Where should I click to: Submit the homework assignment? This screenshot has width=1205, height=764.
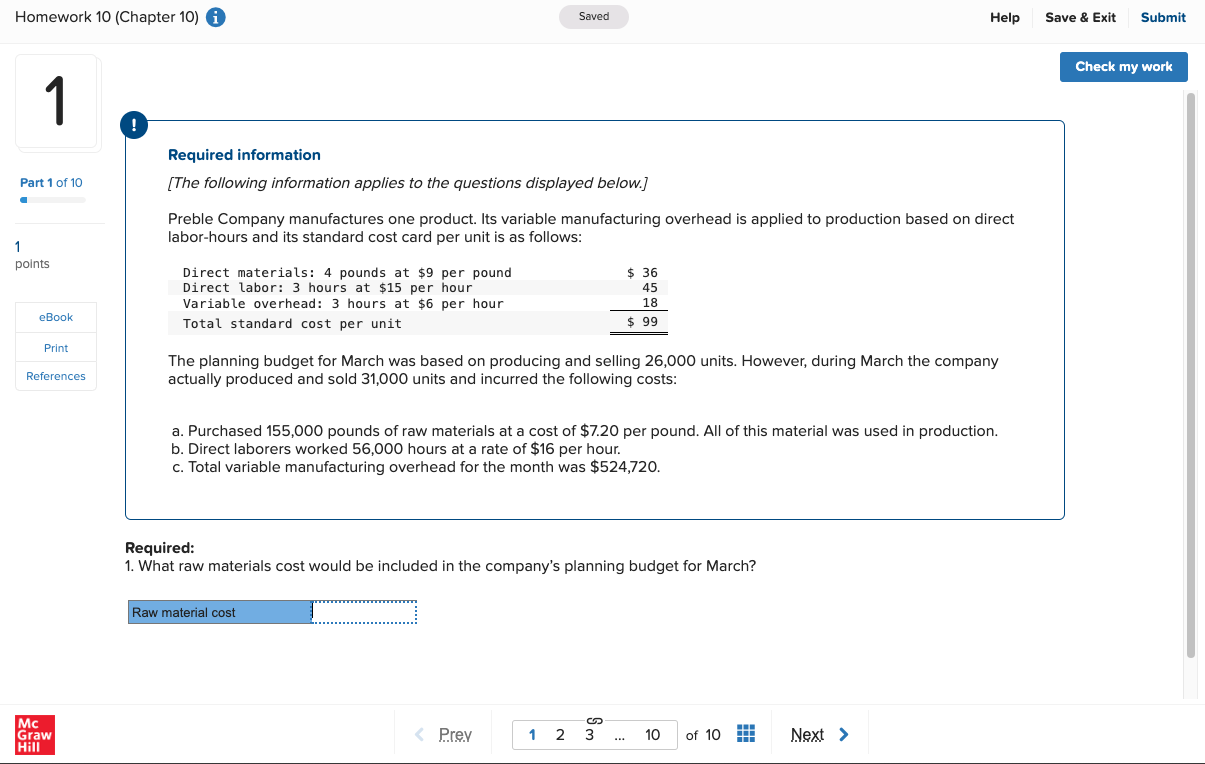[x=1163, y=17]
